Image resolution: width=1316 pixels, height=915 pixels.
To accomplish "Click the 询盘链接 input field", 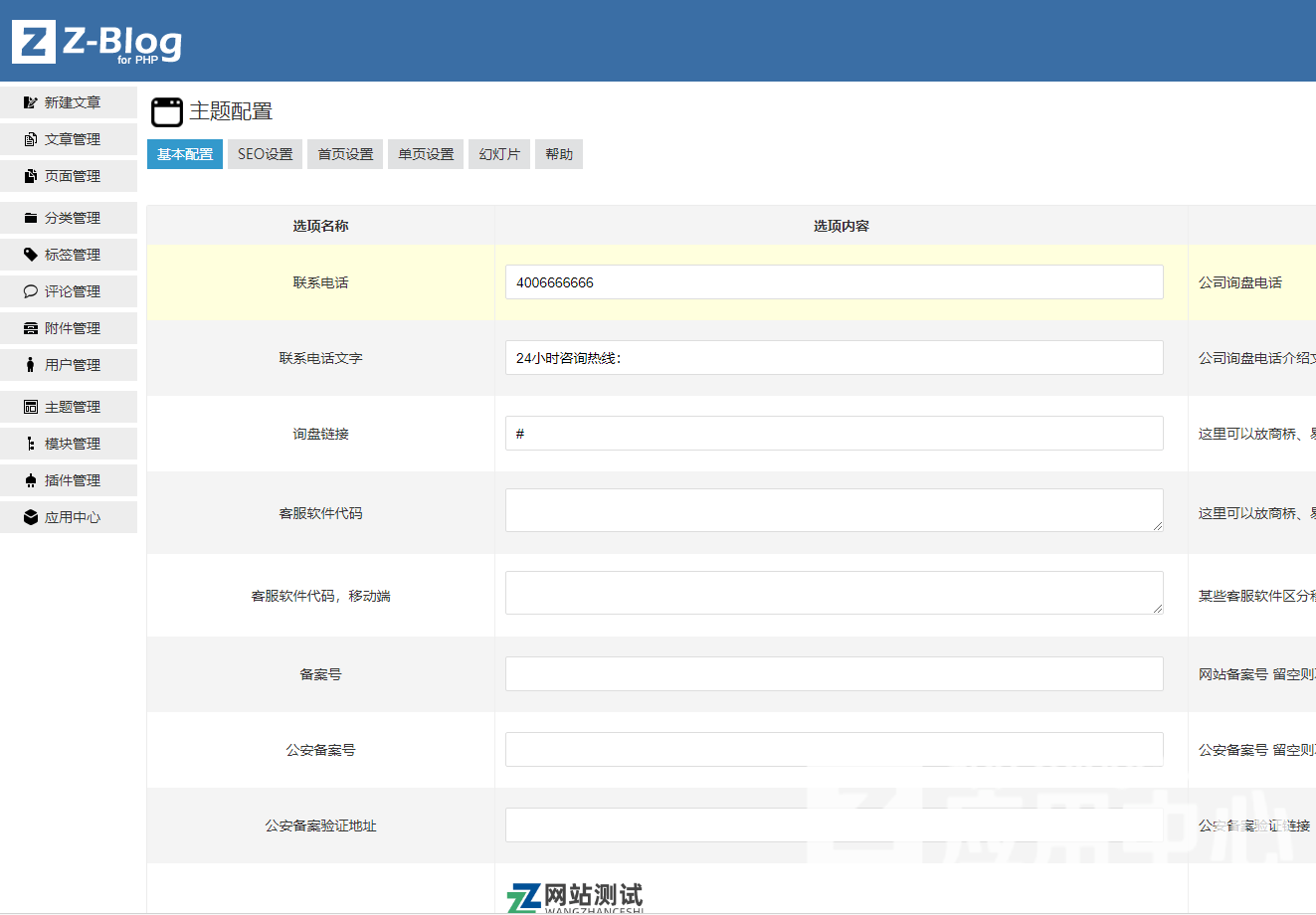I will [x=834, y=434].
